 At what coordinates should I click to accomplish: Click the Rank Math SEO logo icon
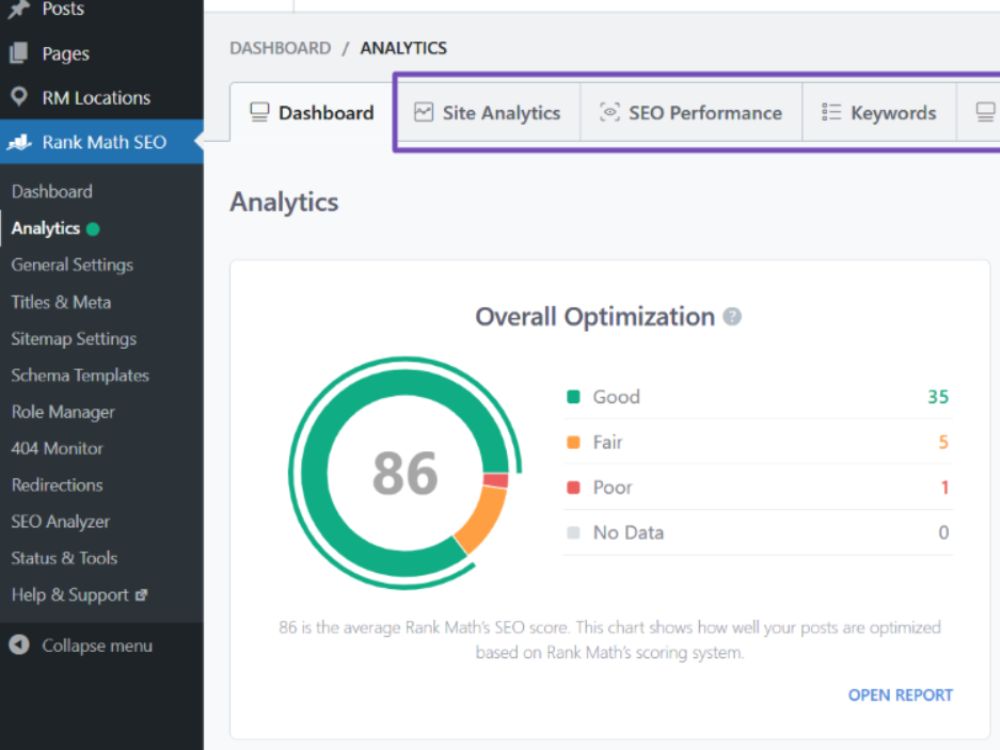click(19, 142)
